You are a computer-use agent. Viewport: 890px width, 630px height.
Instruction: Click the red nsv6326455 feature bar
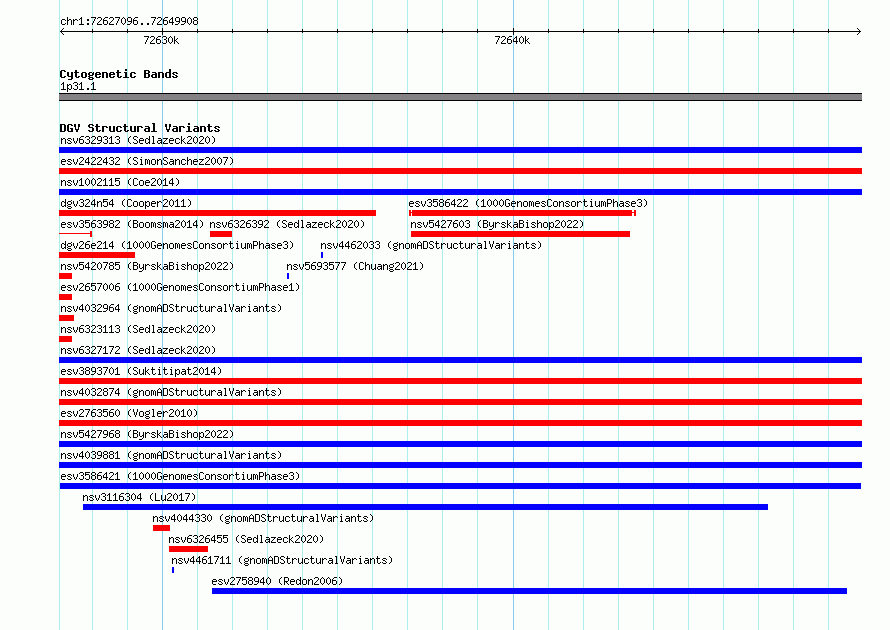(x=188, y=549)
